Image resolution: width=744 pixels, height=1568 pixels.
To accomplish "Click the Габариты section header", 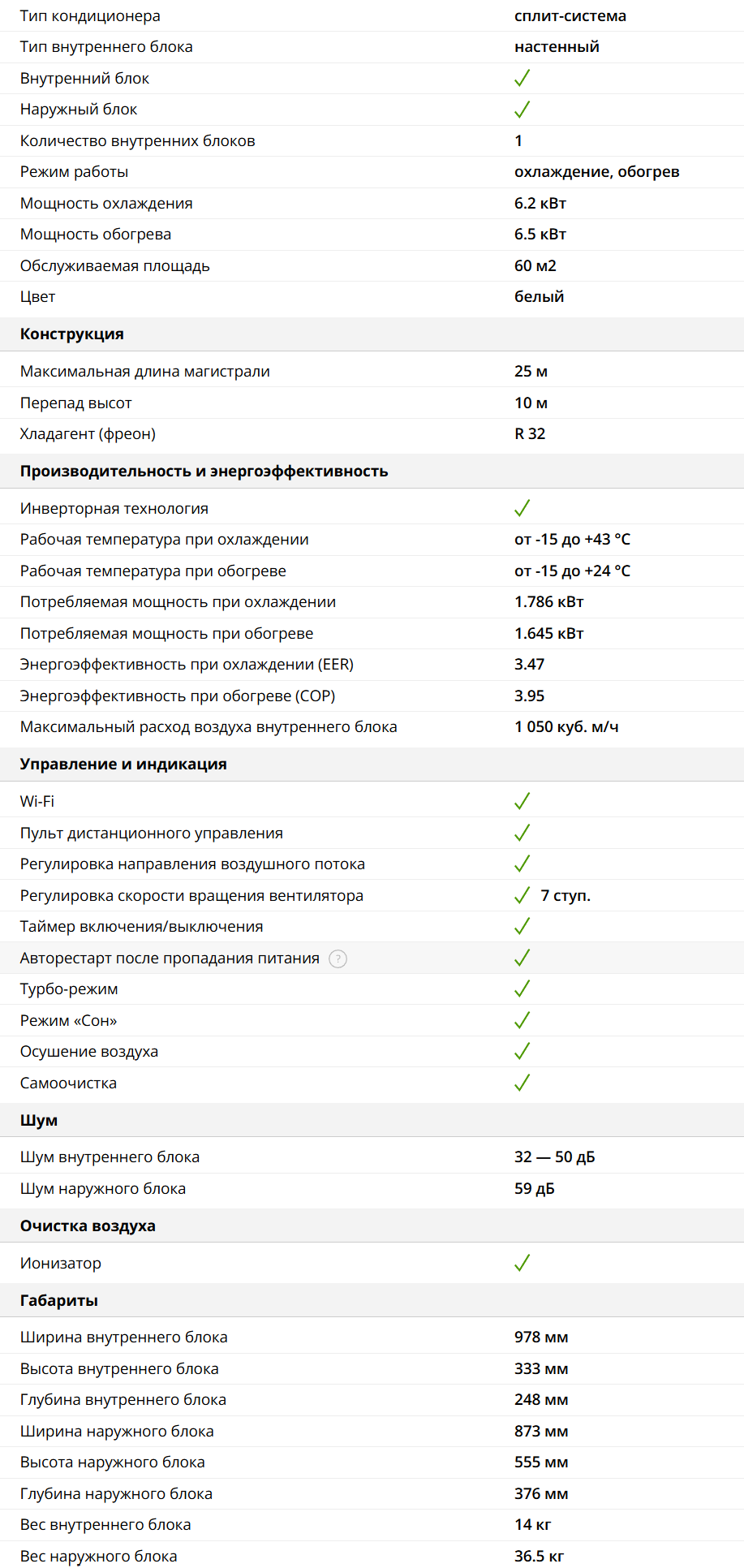I will (x=59, y=1300).
